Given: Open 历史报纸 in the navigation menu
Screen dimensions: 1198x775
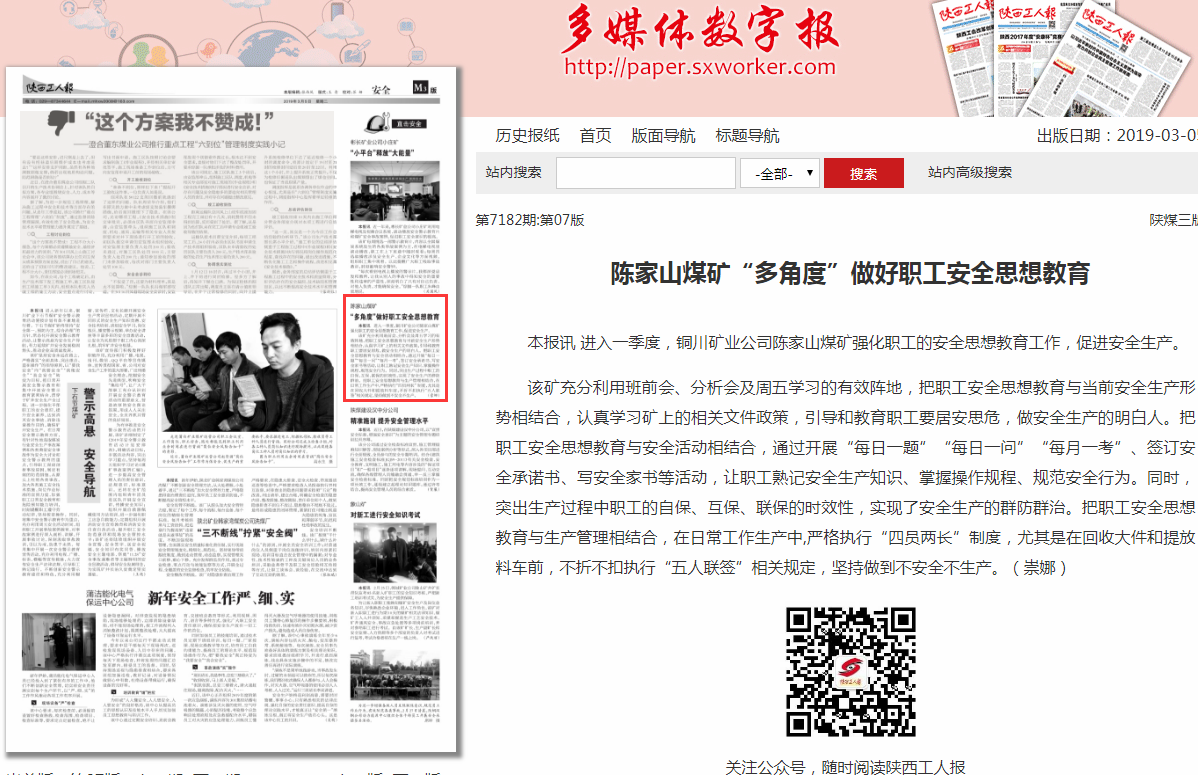Looking at the screenshot, I should 527,136.
